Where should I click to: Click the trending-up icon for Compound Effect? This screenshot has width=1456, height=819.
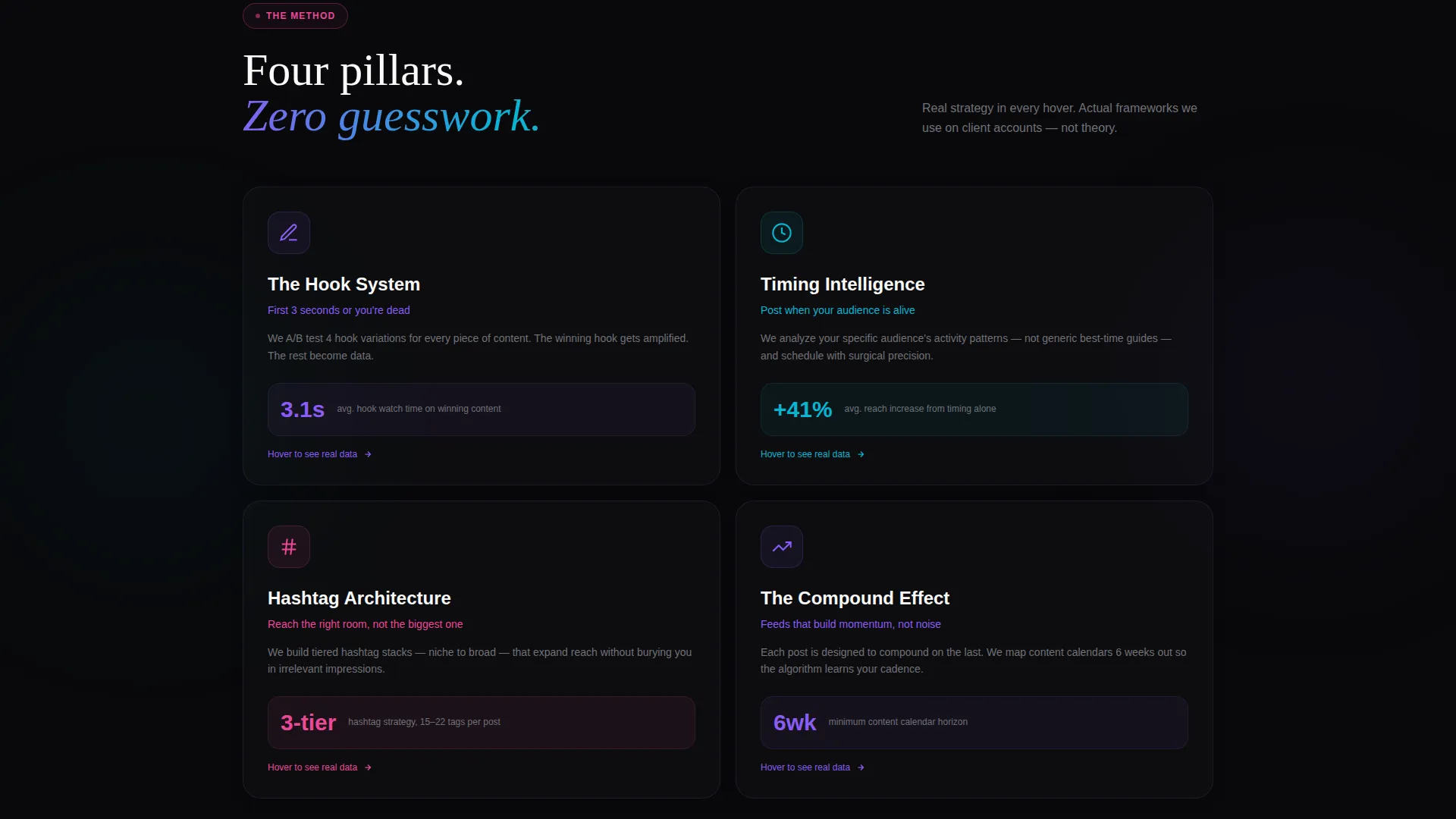click(782, 547)
